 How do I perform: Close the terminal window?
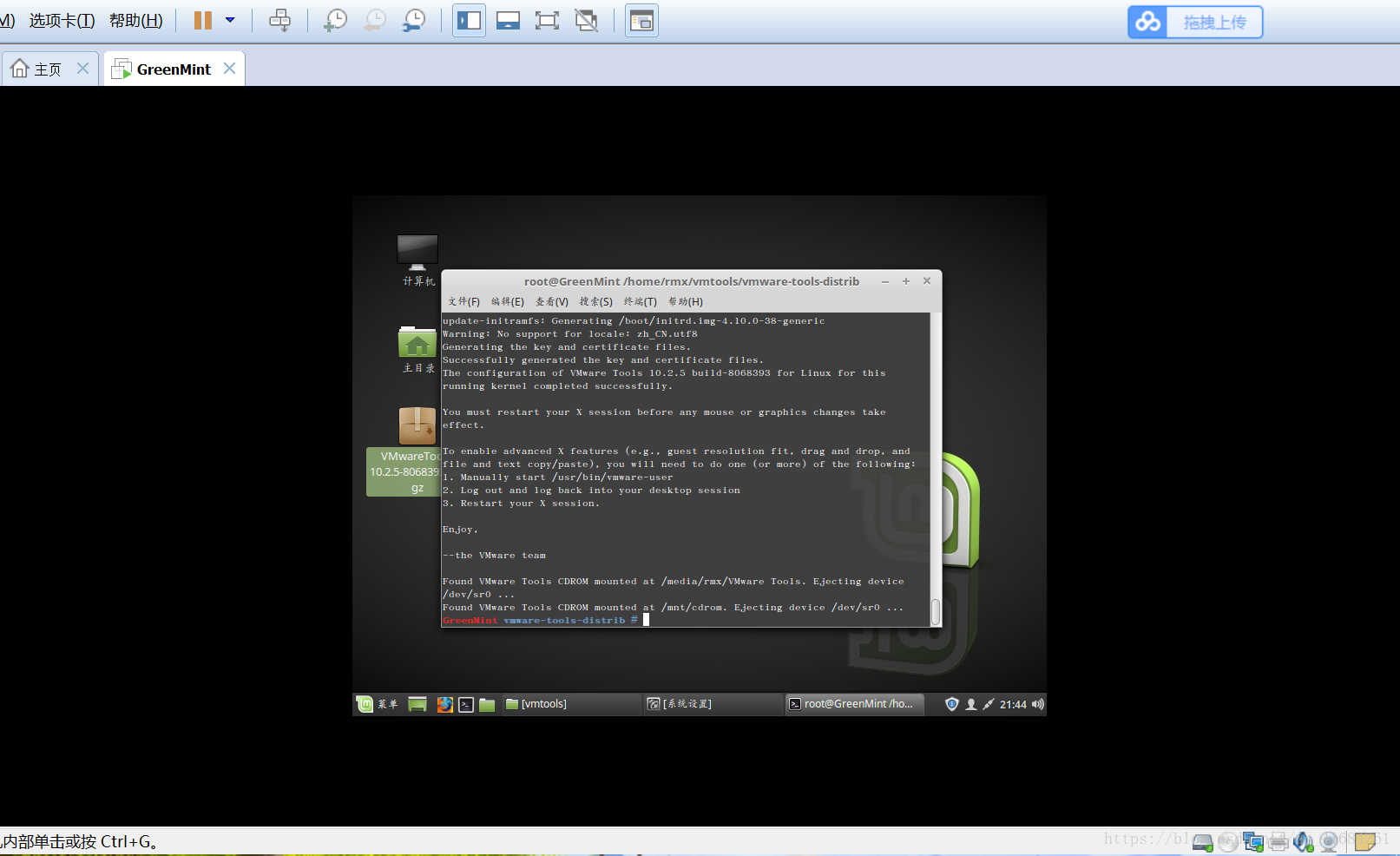pyautogui.click(x=927, y=281)
